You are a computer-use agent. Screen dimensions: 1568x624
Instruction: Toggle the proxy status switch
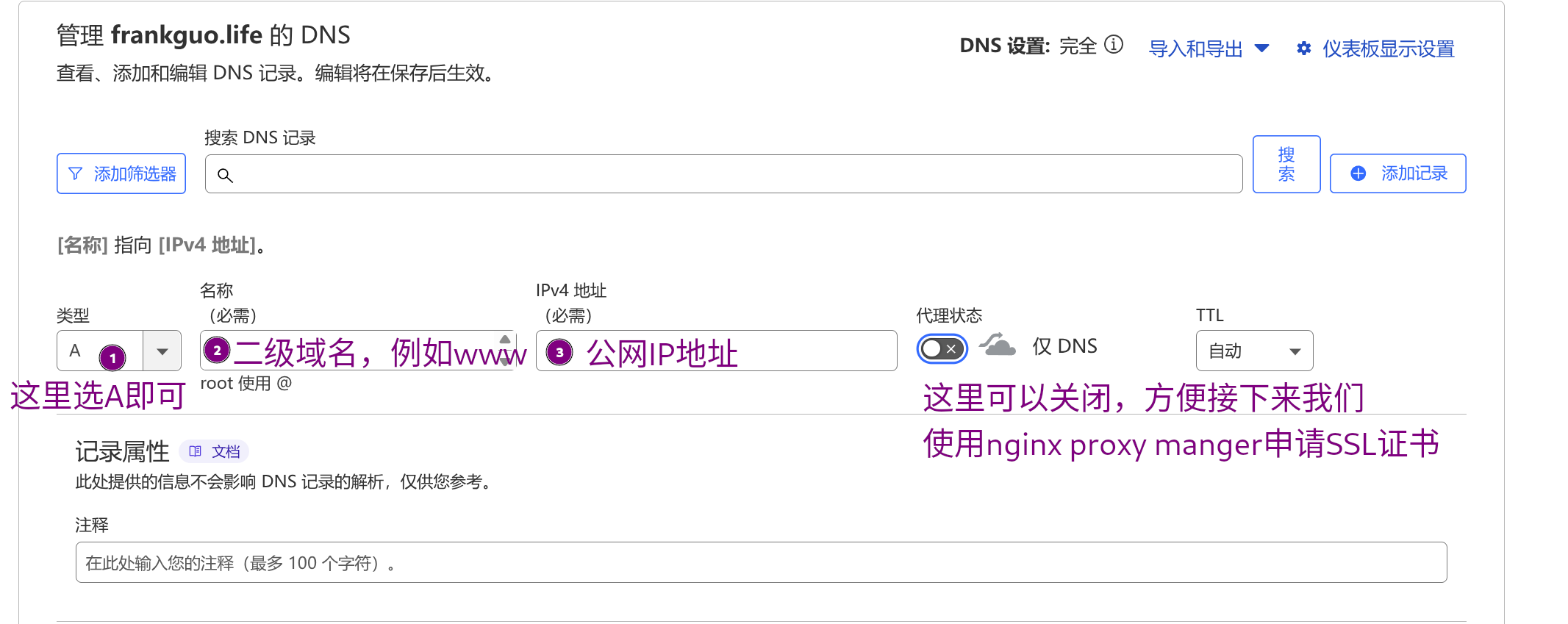[942, 348]
